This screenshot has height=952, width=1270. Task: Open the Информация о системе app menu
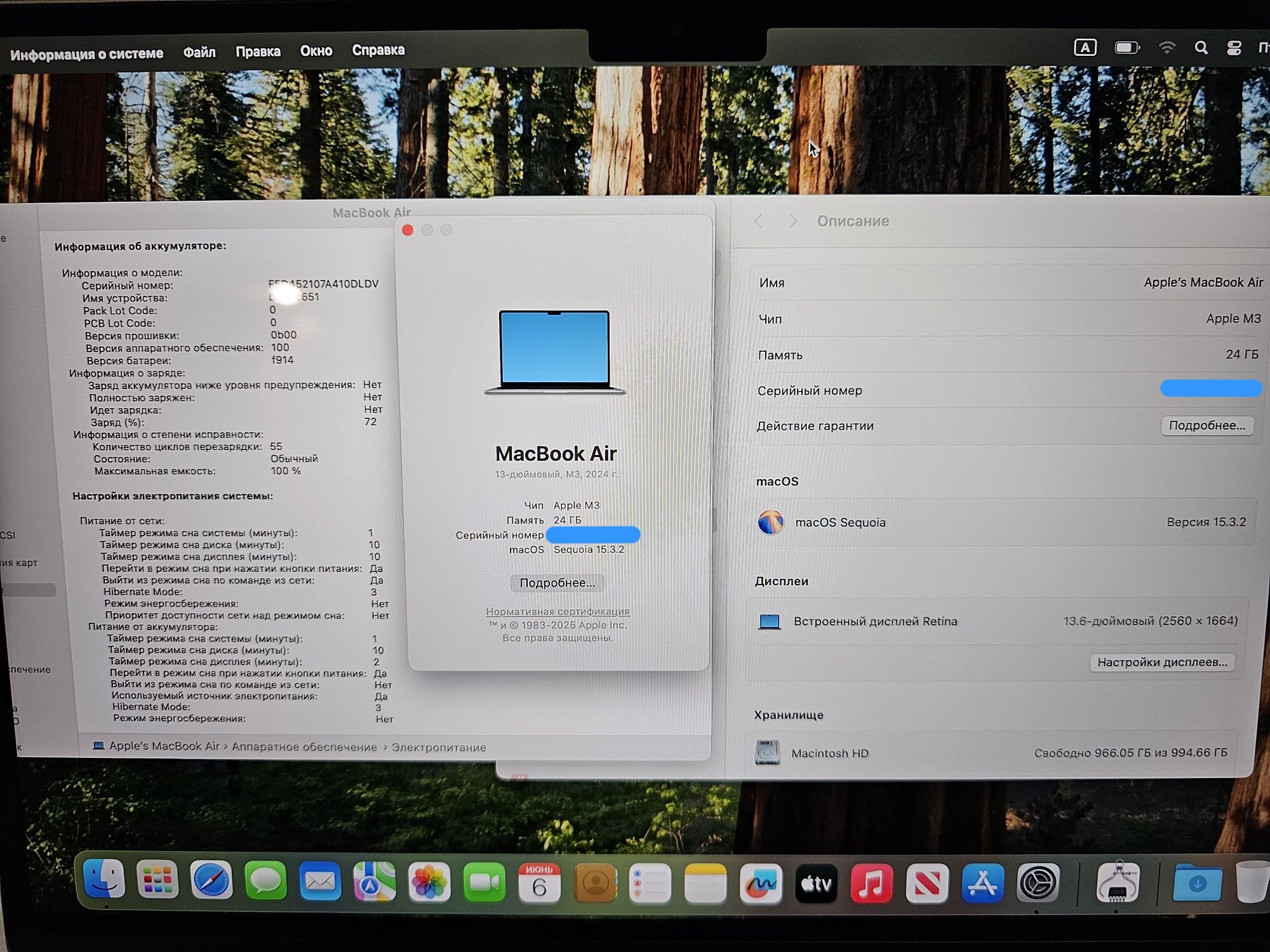coord(87,54)
